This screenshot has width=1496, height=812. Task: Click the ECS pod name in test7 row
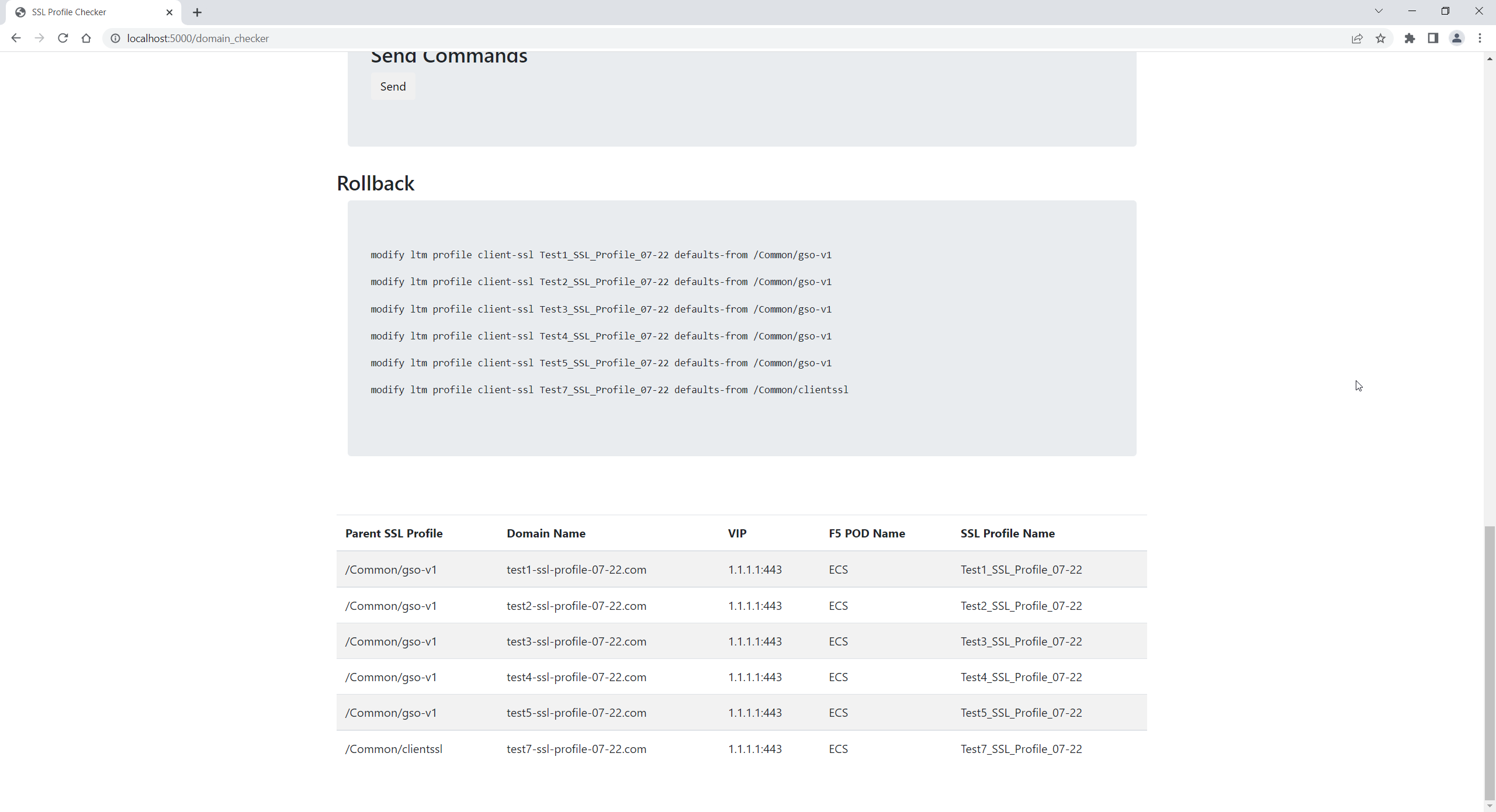[x=838, y=749]
